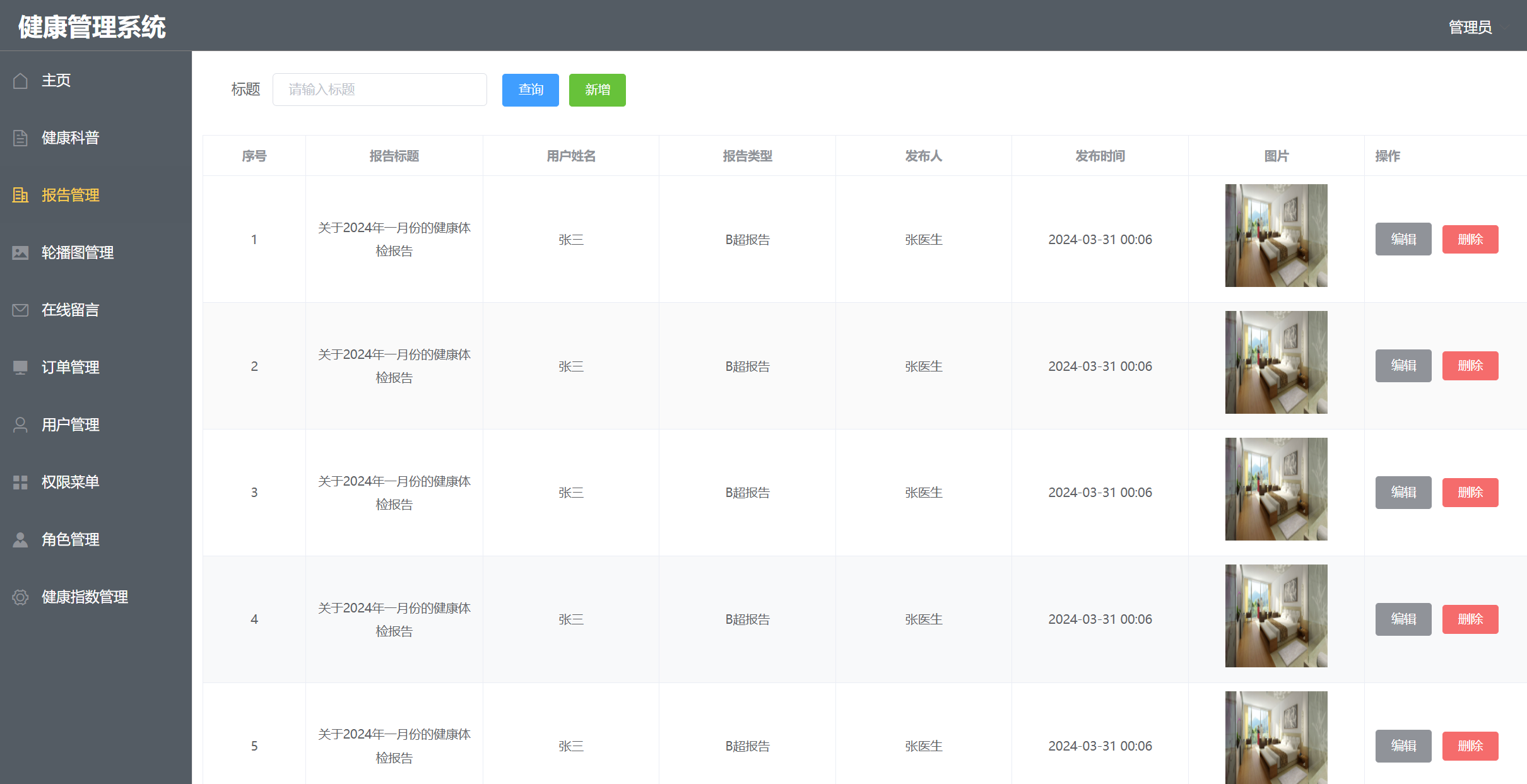
Task: Click the person icon beside 用户管理
Action: click(x=20, y=425)
